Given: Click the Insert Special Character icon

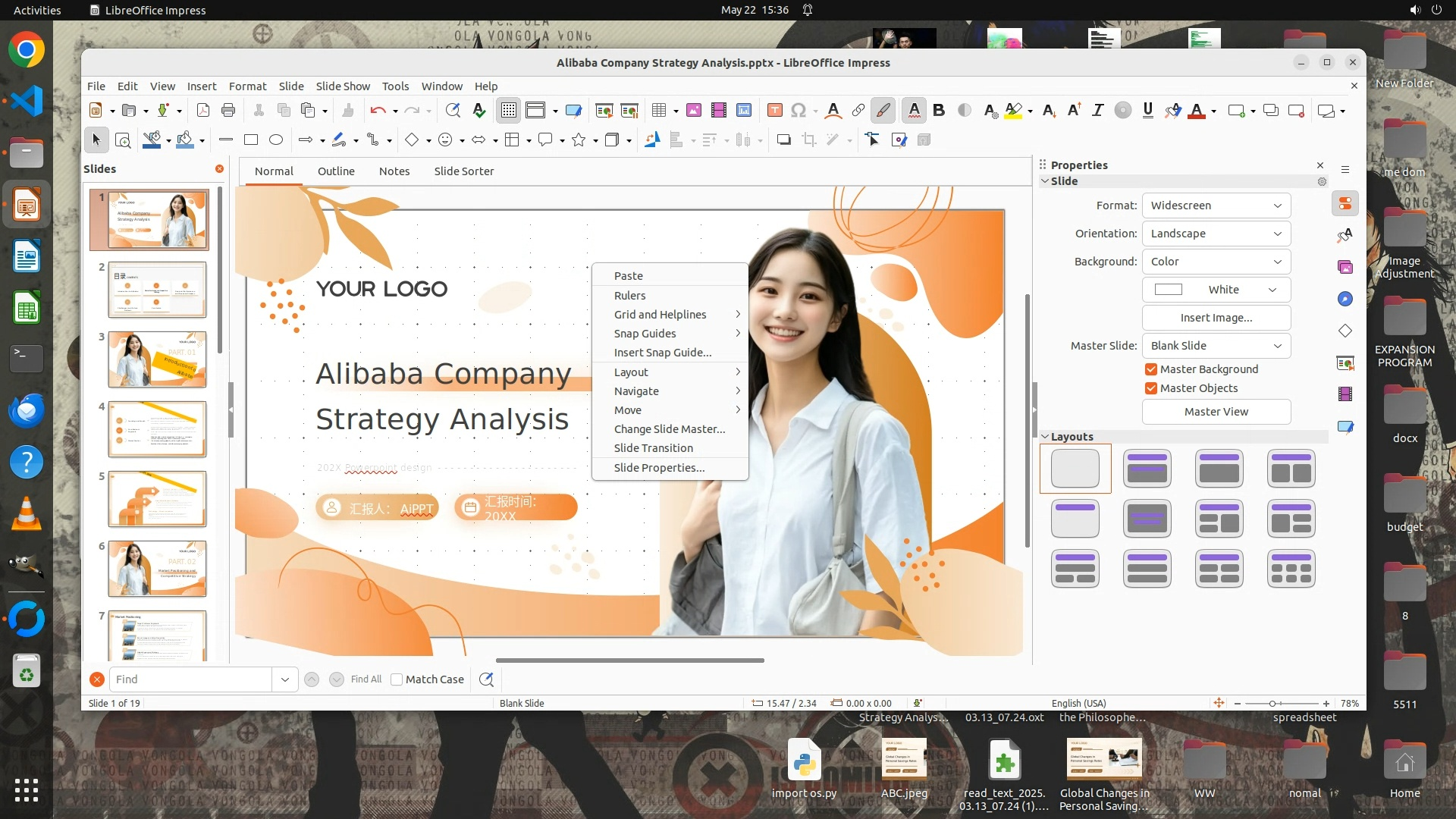Looking at the screenshot, I should (x=798, y=111).
